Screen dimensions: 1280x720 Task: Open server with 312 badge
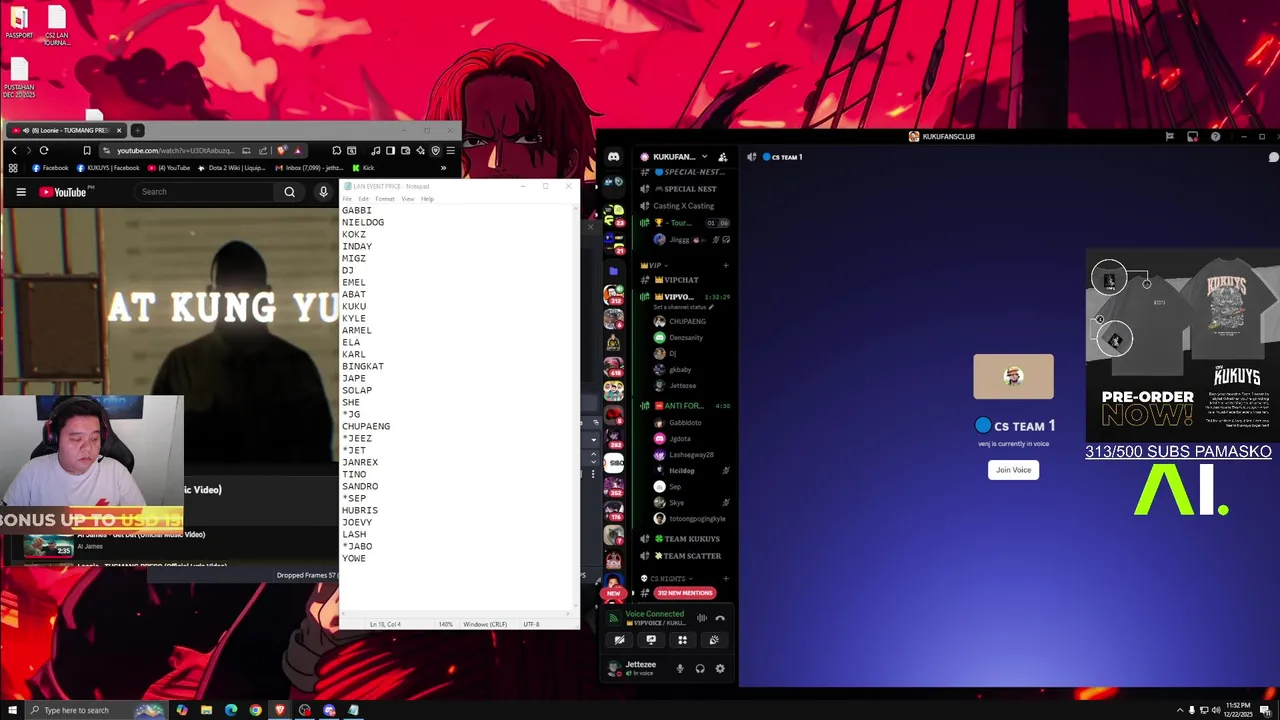[x=613, y=295]
